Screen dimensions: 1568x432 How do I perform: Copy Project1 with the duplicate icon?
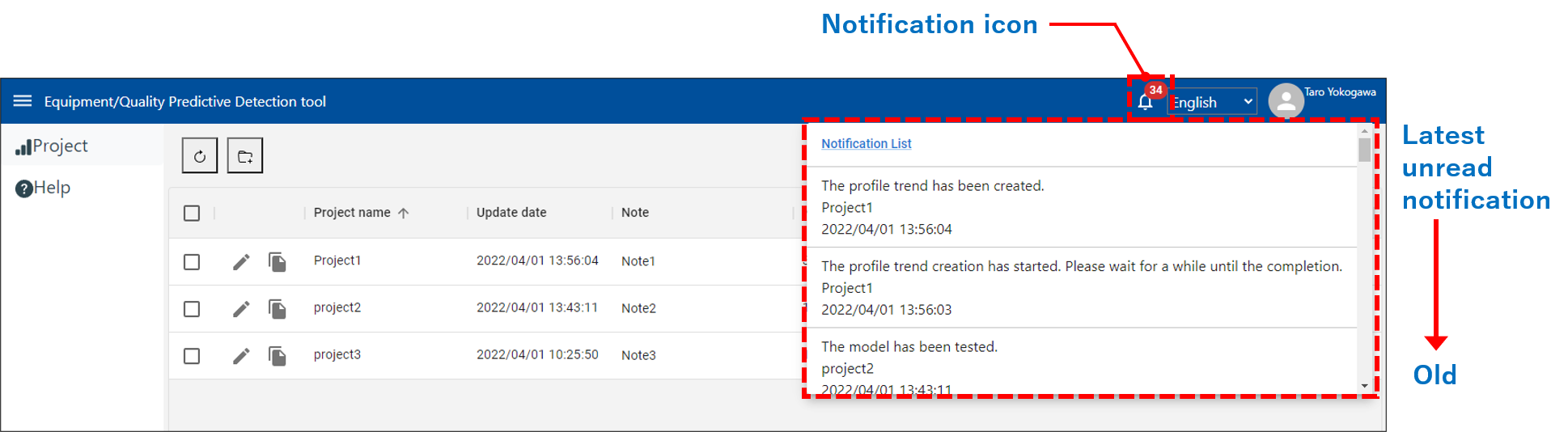click(278, 262)
